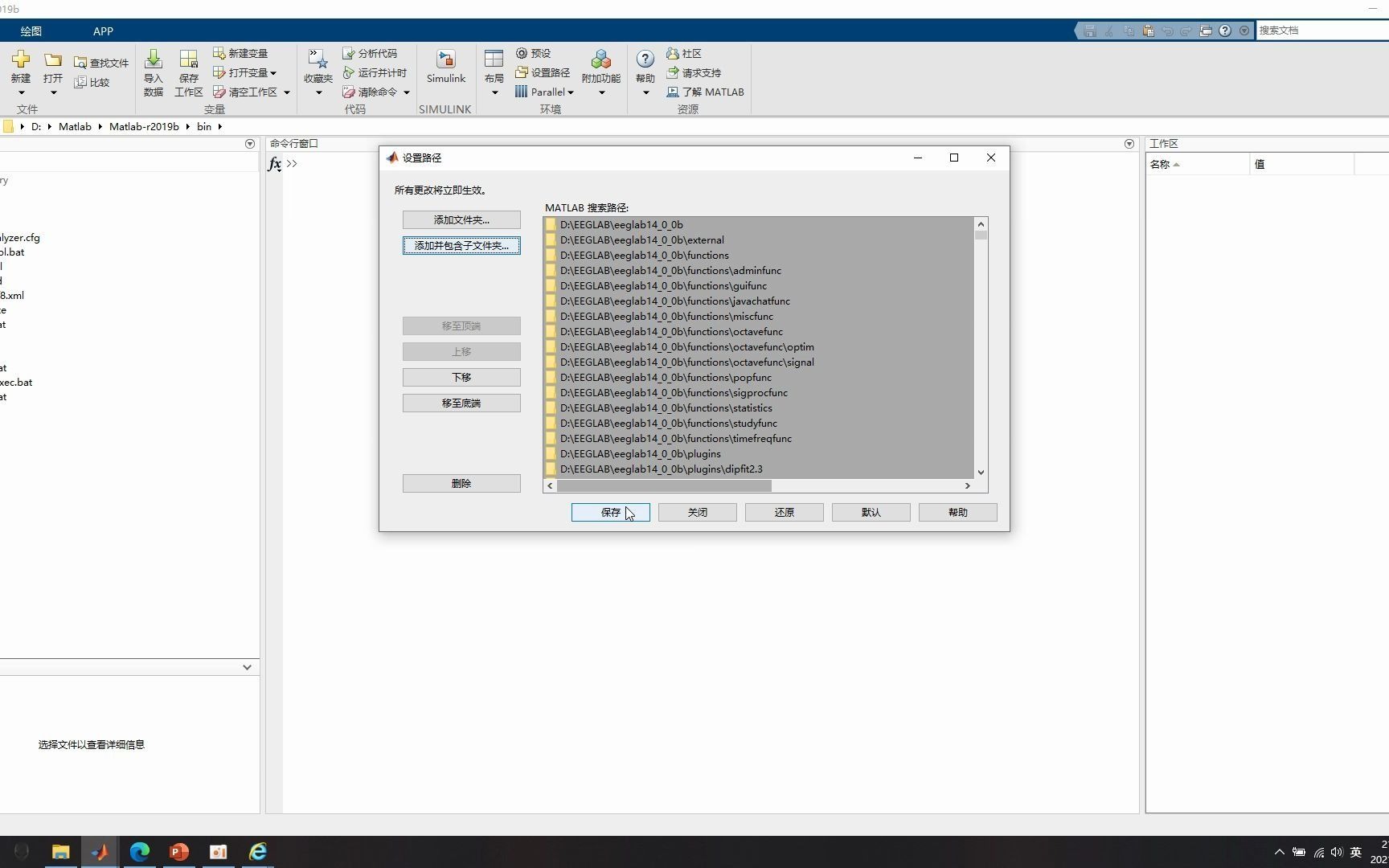1389x868 pixels.
Task: Select the functions\sigprocfunc path entry
Action: 759,393
